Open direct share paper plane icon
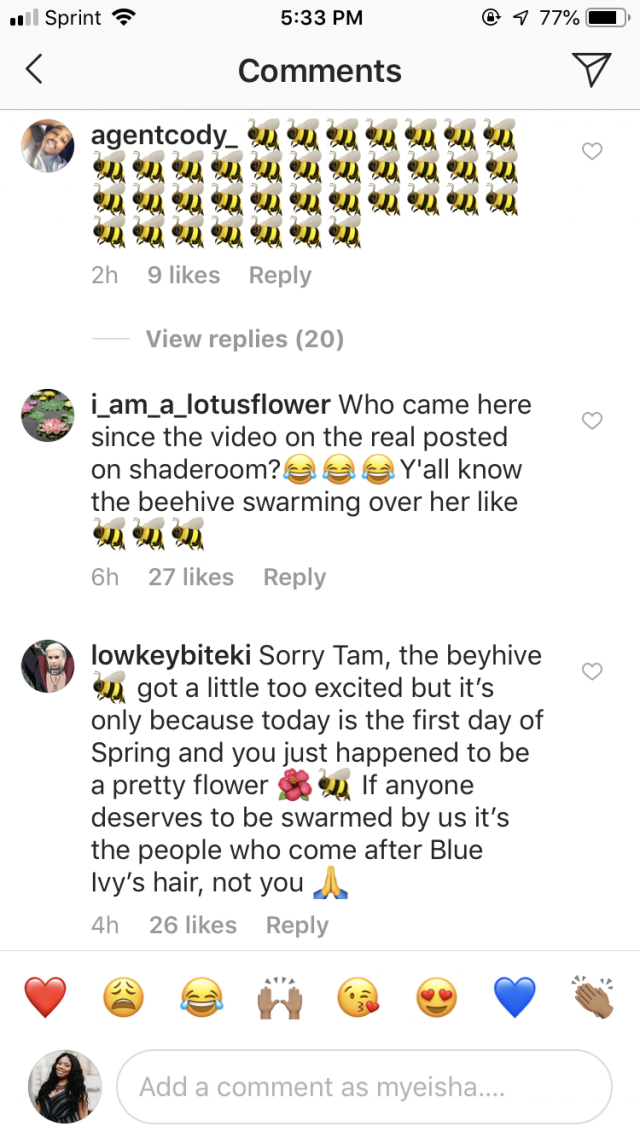 [x=591, y=69]
